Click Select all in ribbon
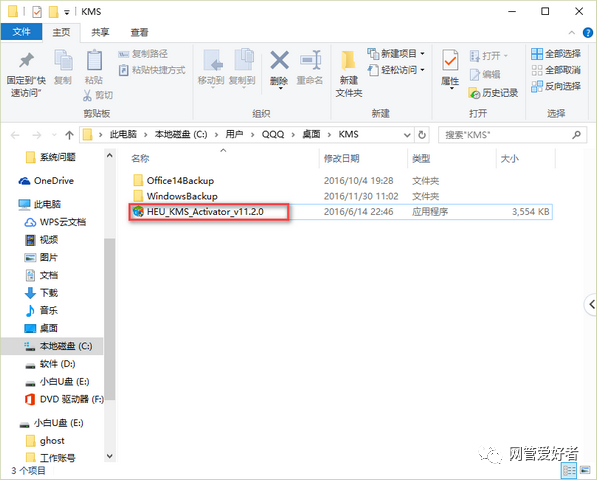Image resolution: width=597 pixels, height=480 pixels. tap(556, 54)
